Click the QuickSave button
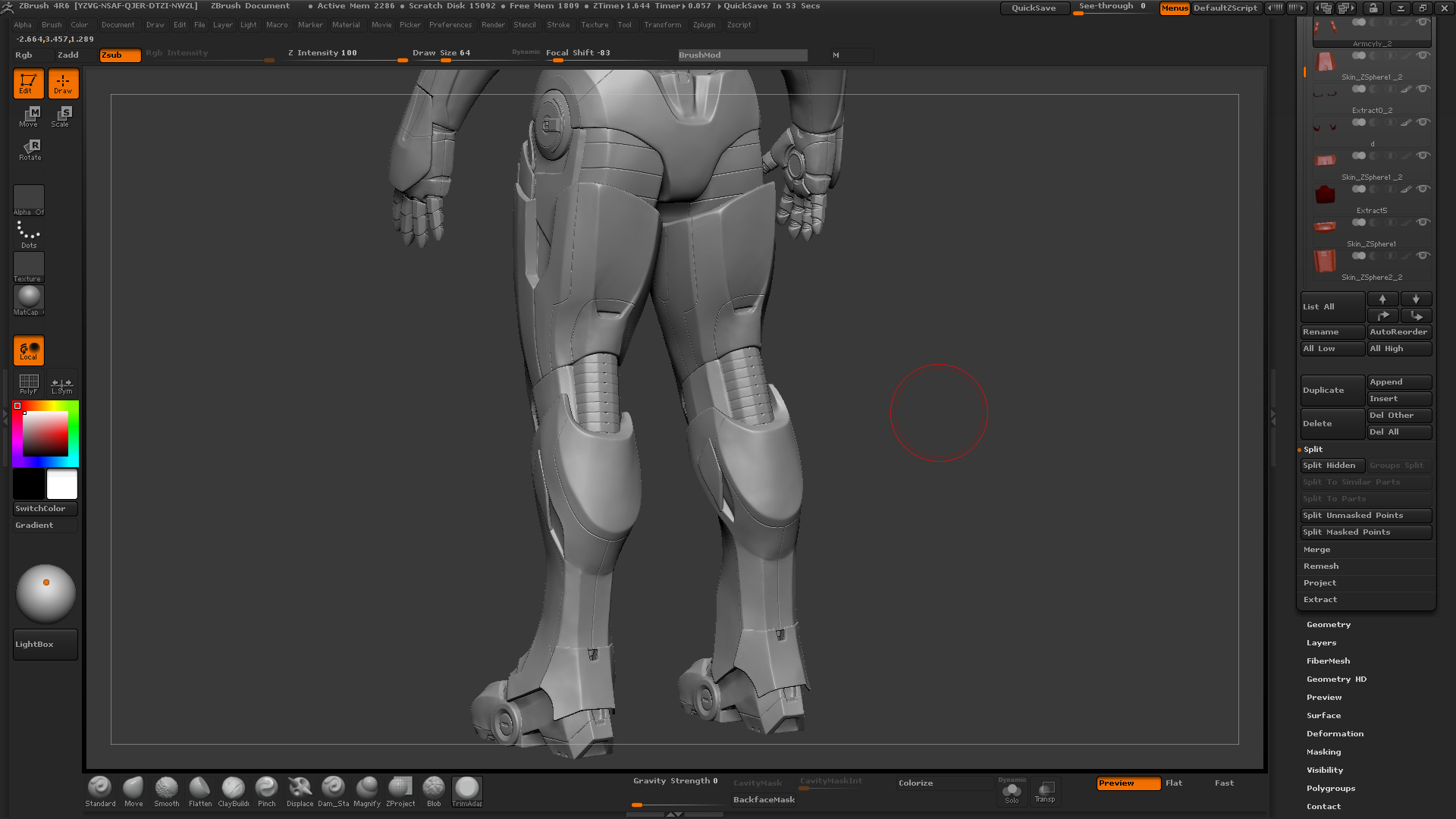 coord(1034,8)
